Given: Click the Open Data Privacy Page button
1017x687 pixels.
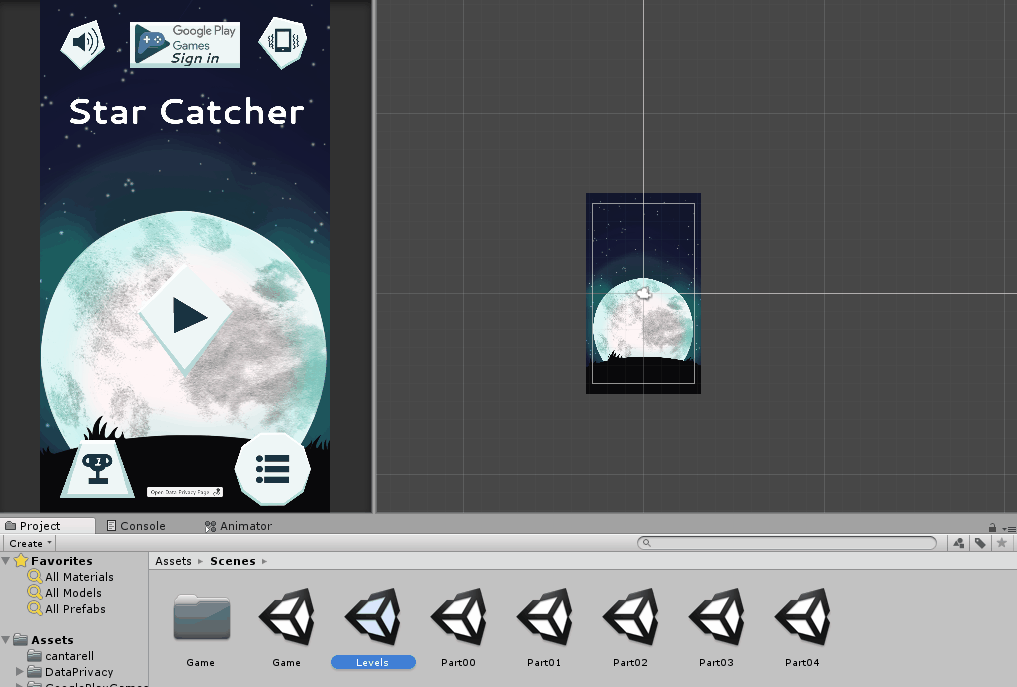Looking at the screenshot, I should click(x=185, y=492).
